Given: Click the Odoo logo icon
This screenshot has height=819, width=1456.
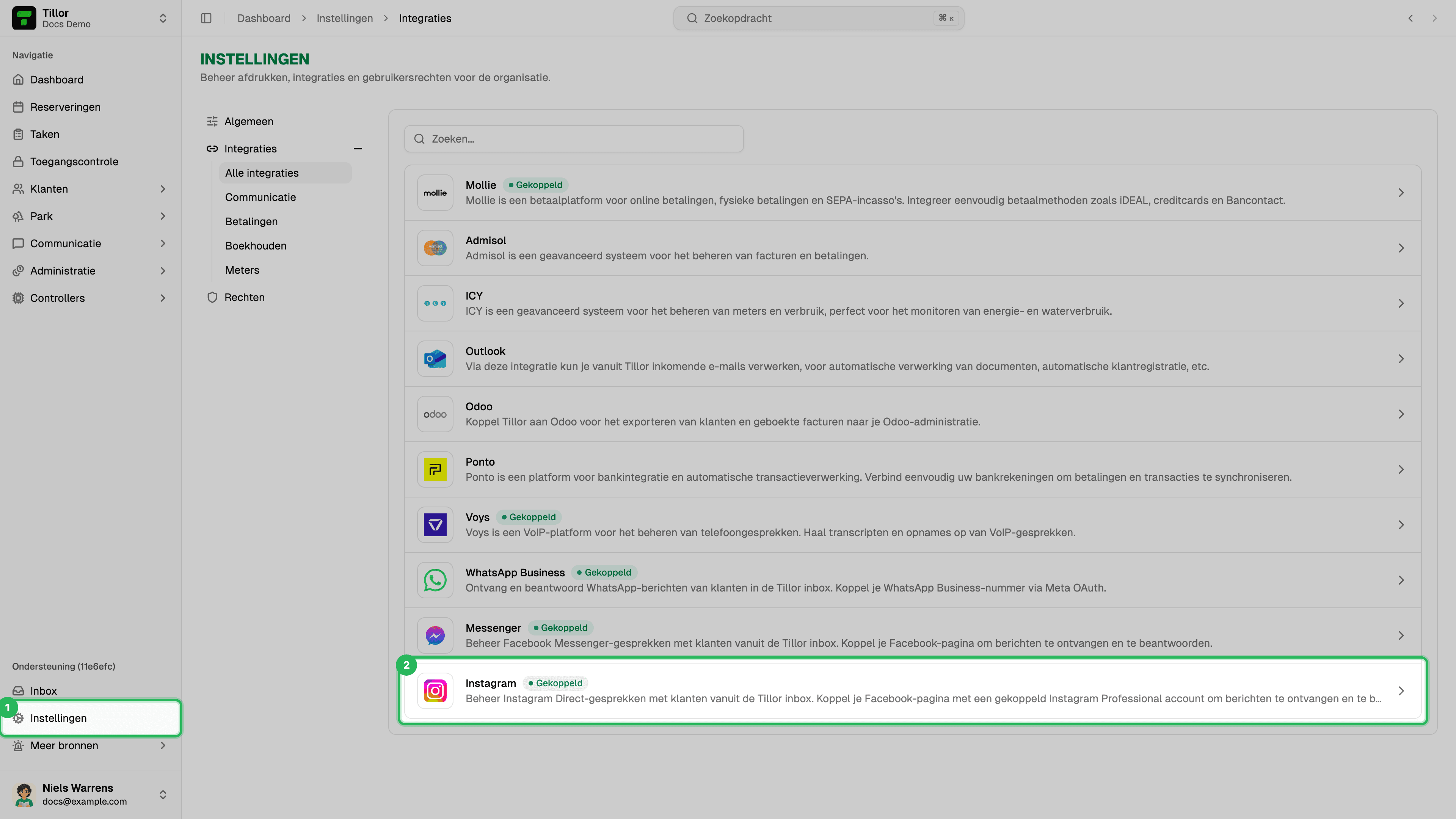Looking at the screenshot, I should pos(435,414).
